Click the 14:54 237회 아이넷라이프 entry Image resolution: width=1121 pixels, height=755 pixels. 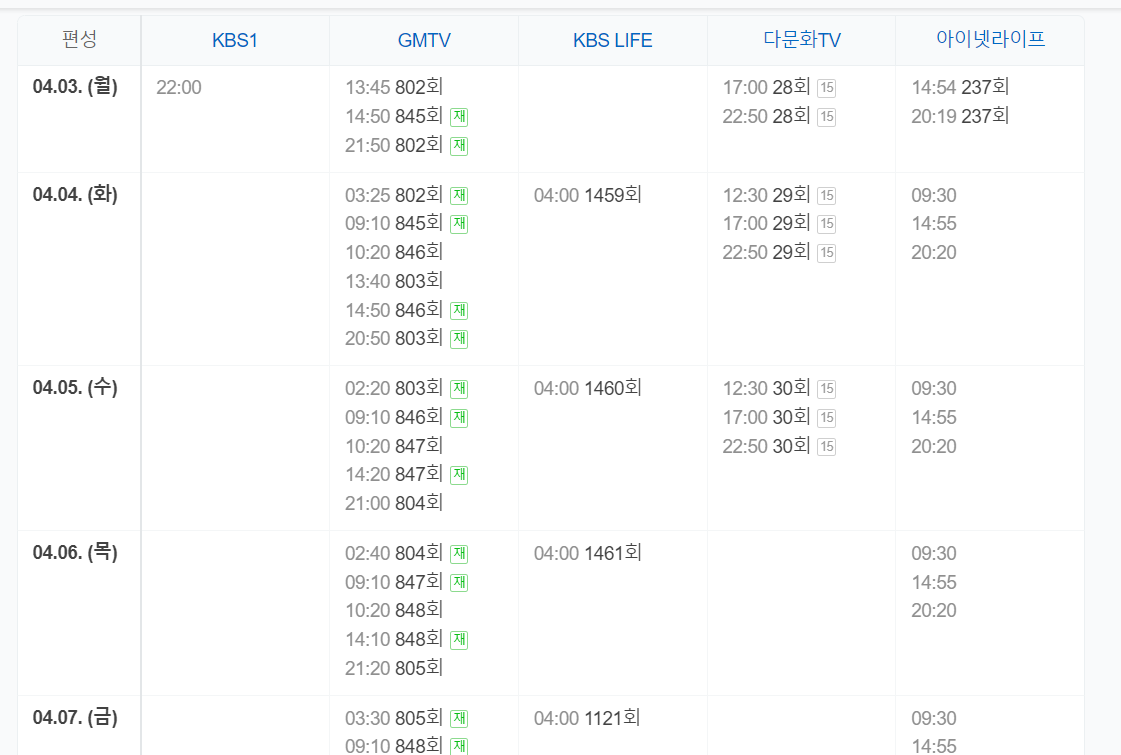[960, 87]
